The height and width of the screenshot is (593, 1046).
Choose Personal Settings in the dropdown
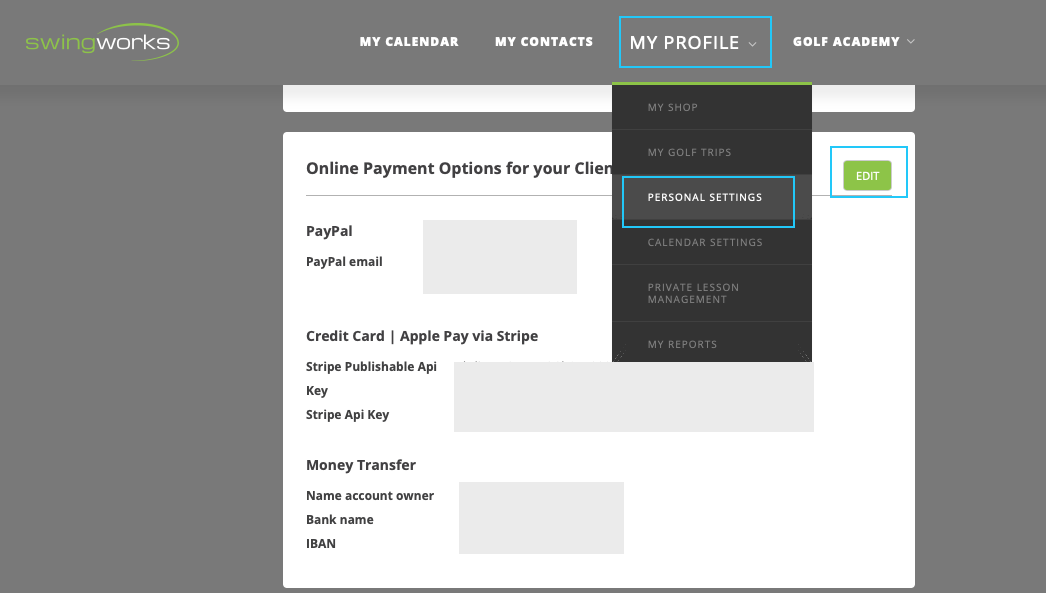pos(705,198)
